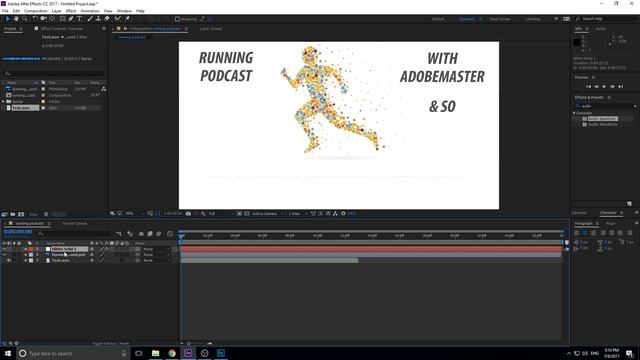640x360 pixels.
Task: Select the Pen tool
Action: (71, 19)
